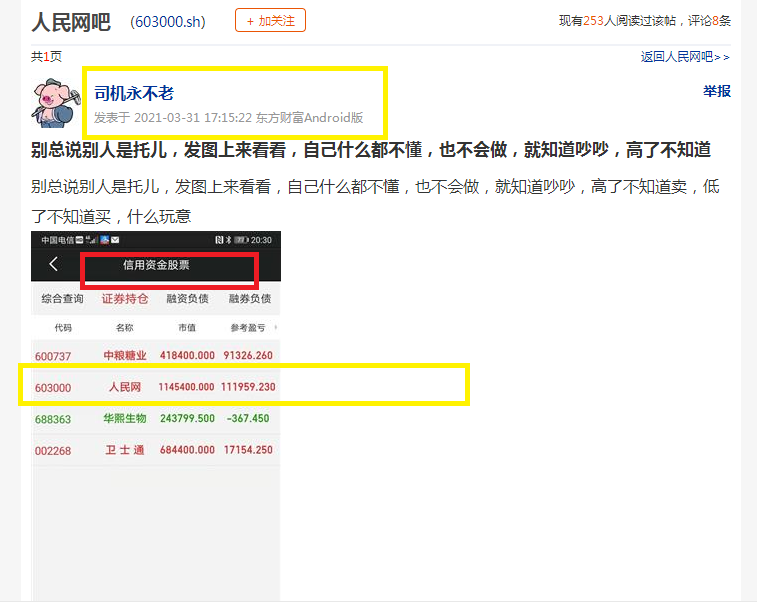The height and width of the screenshot is (605, 757).
Task: Click market value 684400.000
Action: (x=187, y=450)
